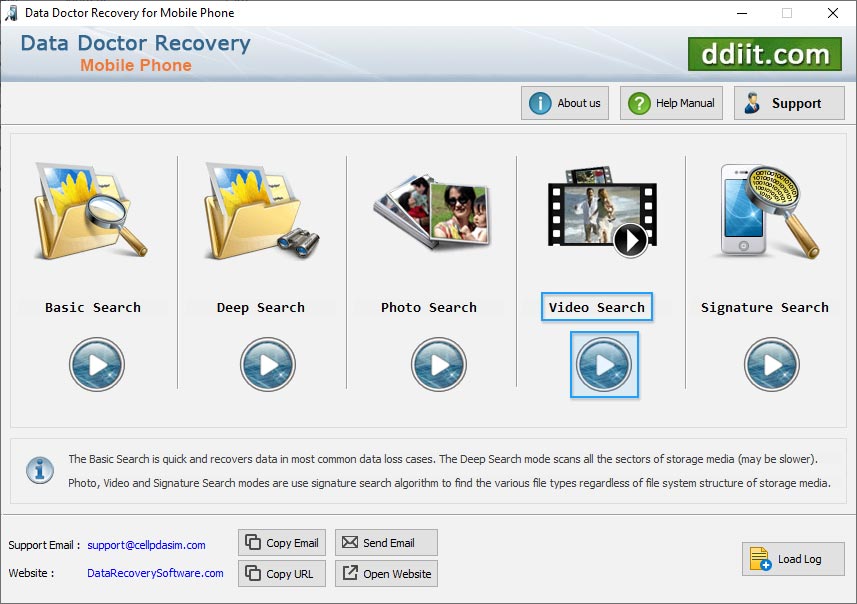The image size is (857, 604).
Task: Click the DataRecoverySoftware.com website link
Action: (154, 573)
